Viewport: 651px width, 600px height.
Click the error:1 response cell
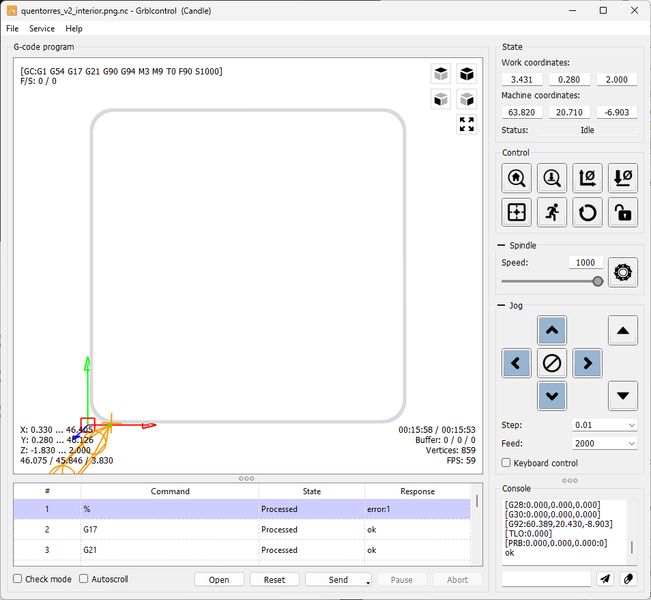(417, 509)
